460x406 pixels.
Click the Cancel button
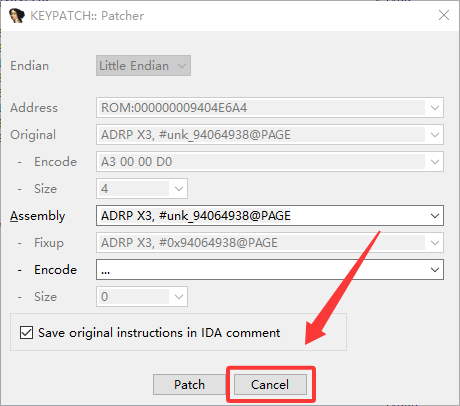(x=270, y=384)
